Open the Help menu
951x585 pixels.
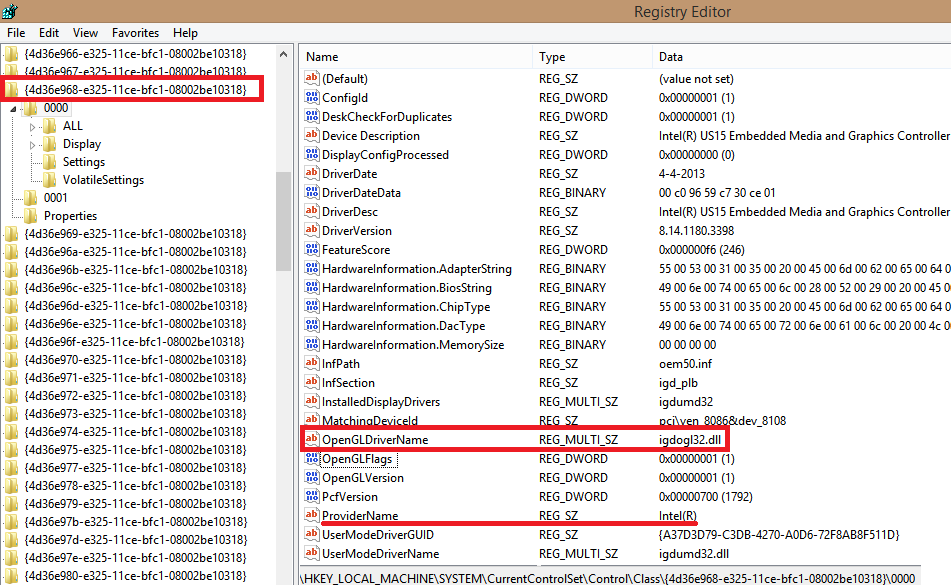pos(185,33)
